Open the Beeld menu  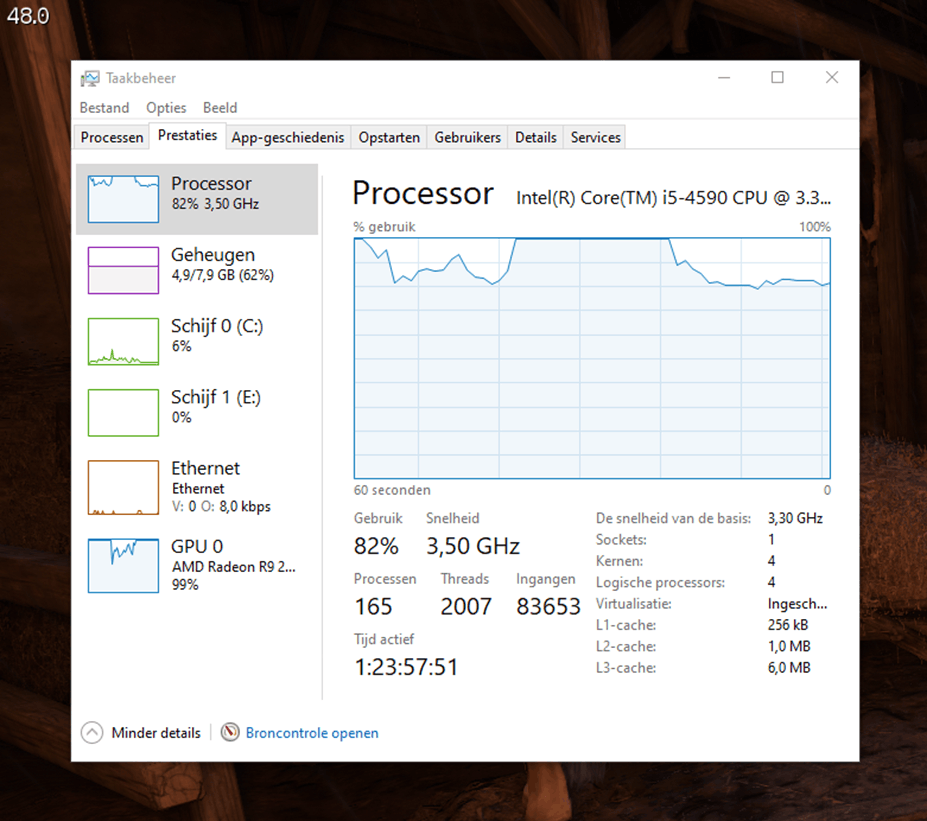click(220, 108)
